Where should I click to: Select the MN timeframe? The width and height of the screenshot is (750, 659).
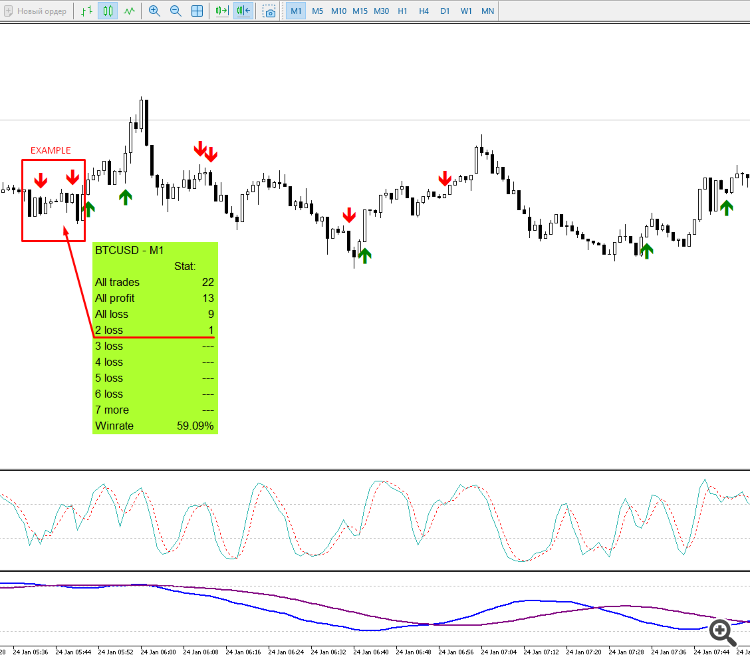pyautogui.click(x=487, y=11)
